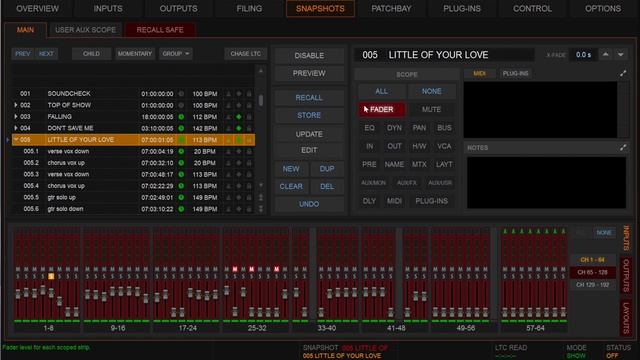Image resolution: width=640 pixels, height=360 pixels.
Task: Click the RECALL button
Action: click(309, 98)
